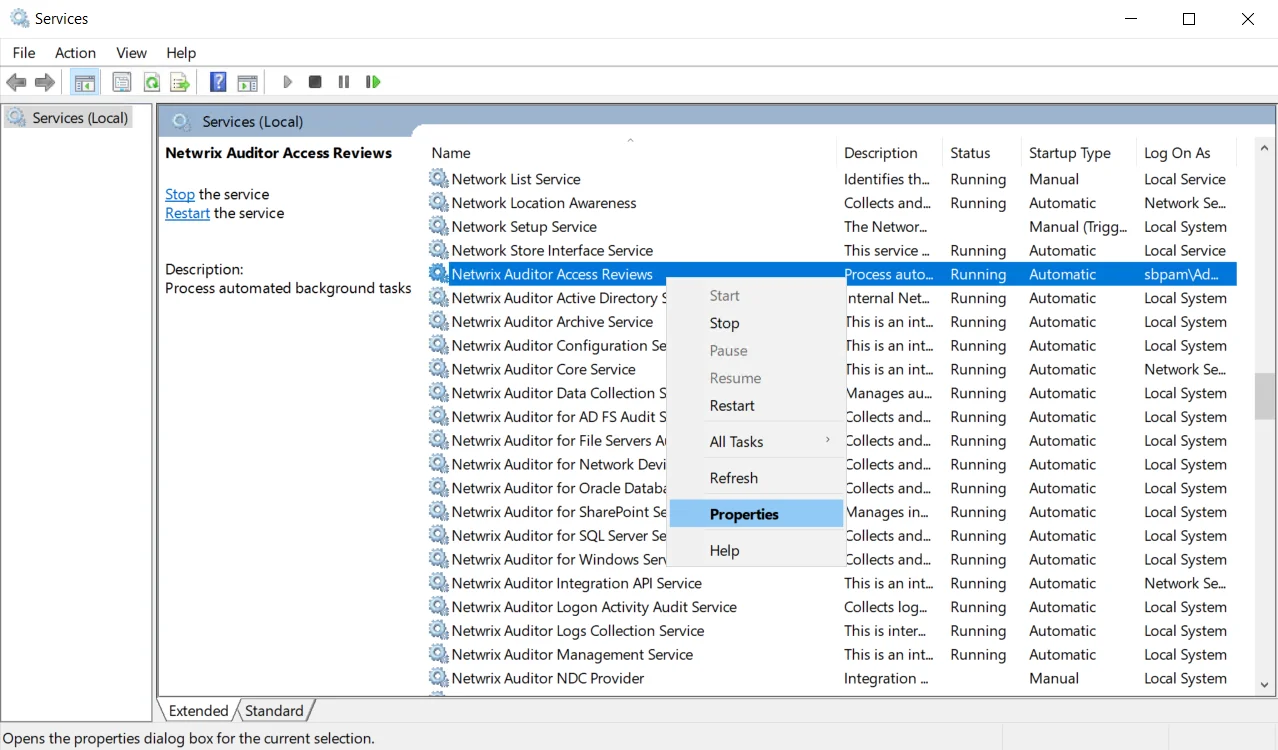
Task: Select the Netwrix Auditor Access Reviews row
Action: [832, 274]
